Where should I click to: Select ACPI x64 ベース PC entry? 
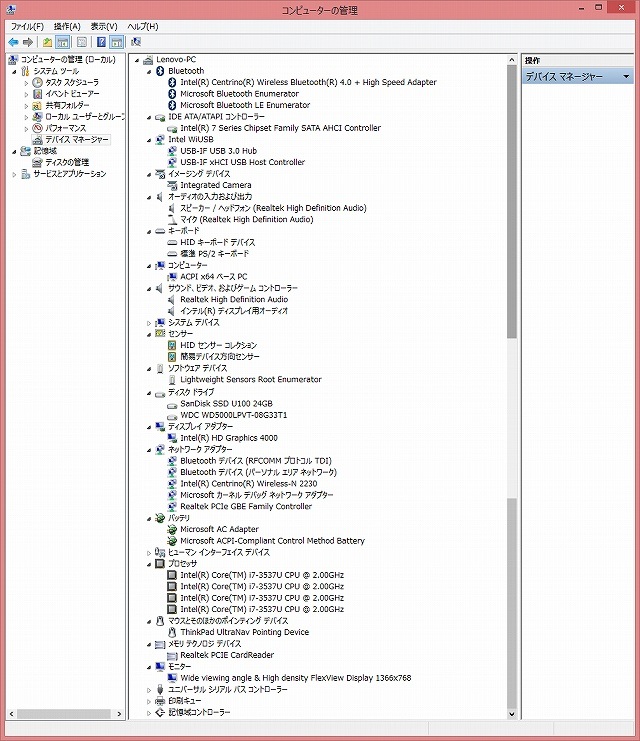click(214, 276)
